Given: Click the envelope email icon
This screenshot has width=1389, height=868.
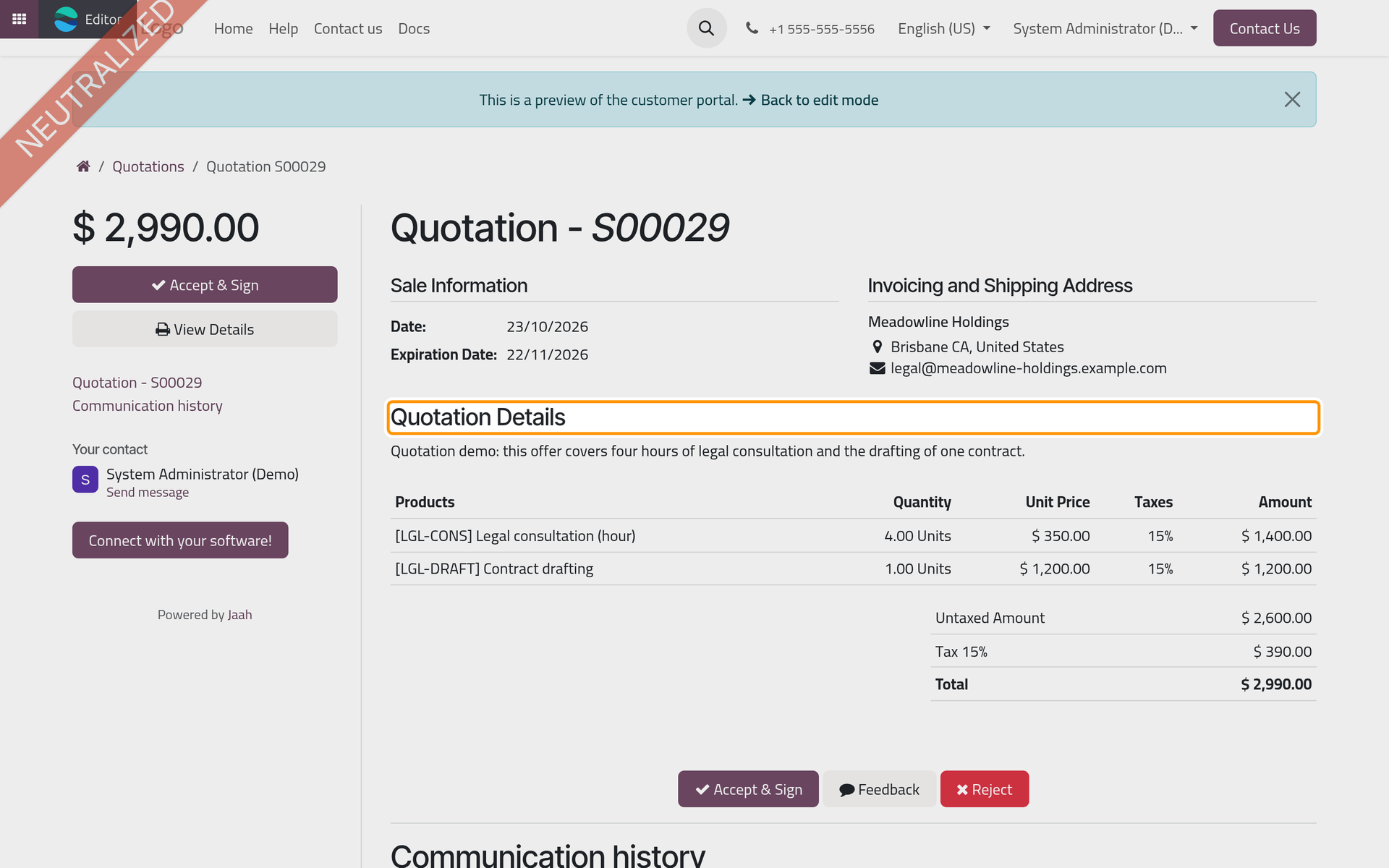Looking at the screenshot, I should [877, 368].
